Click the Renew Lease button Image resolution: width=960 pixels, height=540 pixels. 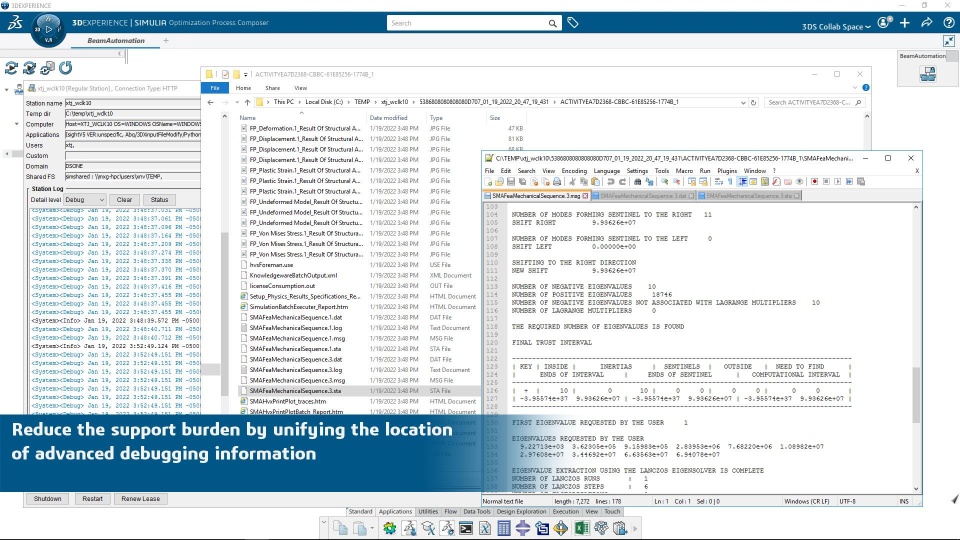tap(140, 499)
